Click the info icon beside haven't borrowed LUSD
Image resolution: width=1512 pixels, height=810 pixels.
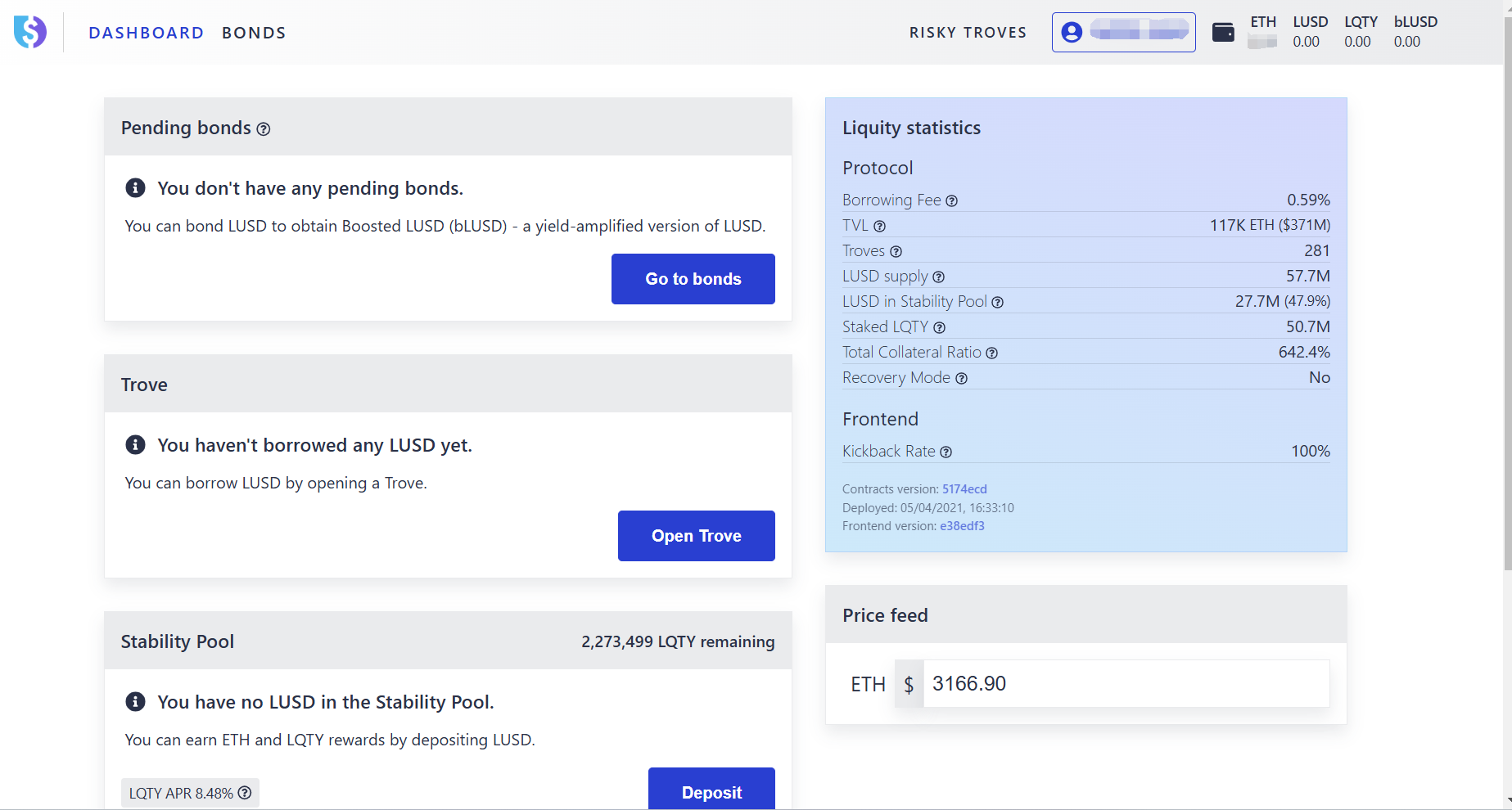point(135,445)
